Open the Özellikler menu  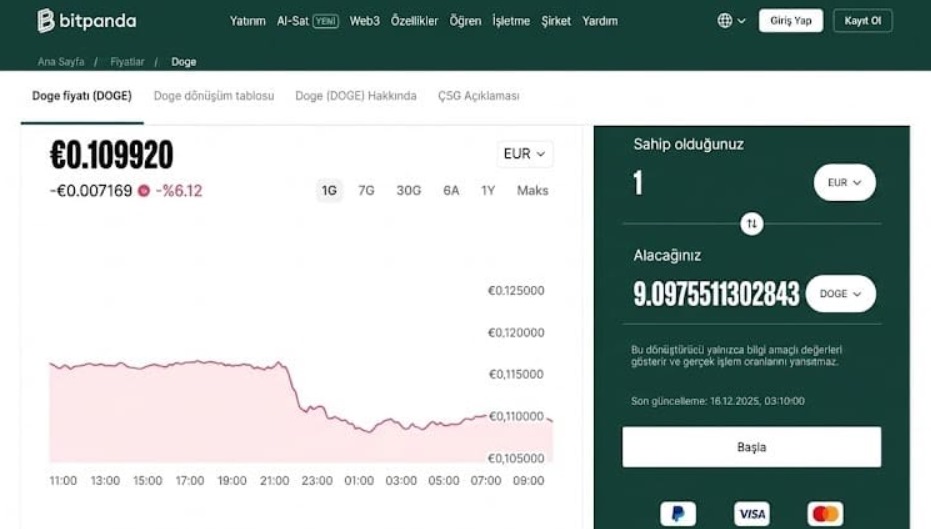coord(414,21)
